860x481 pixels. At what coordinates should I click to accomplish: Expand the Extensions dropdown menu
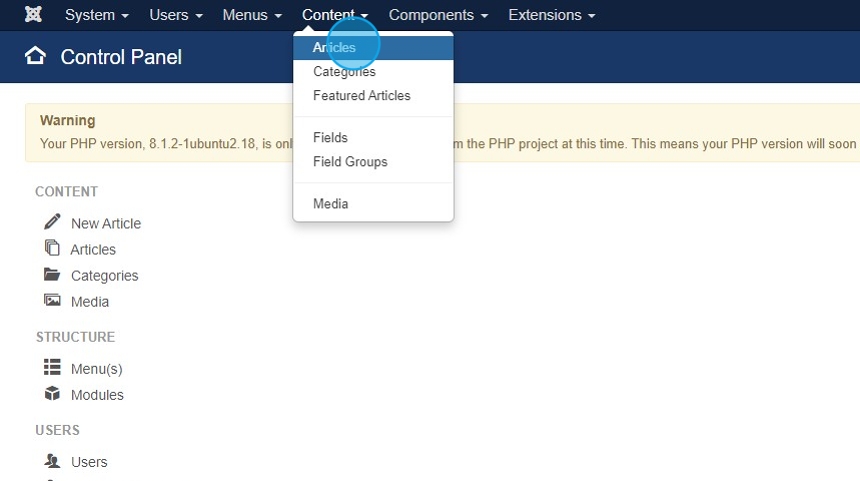coord(551,15)
